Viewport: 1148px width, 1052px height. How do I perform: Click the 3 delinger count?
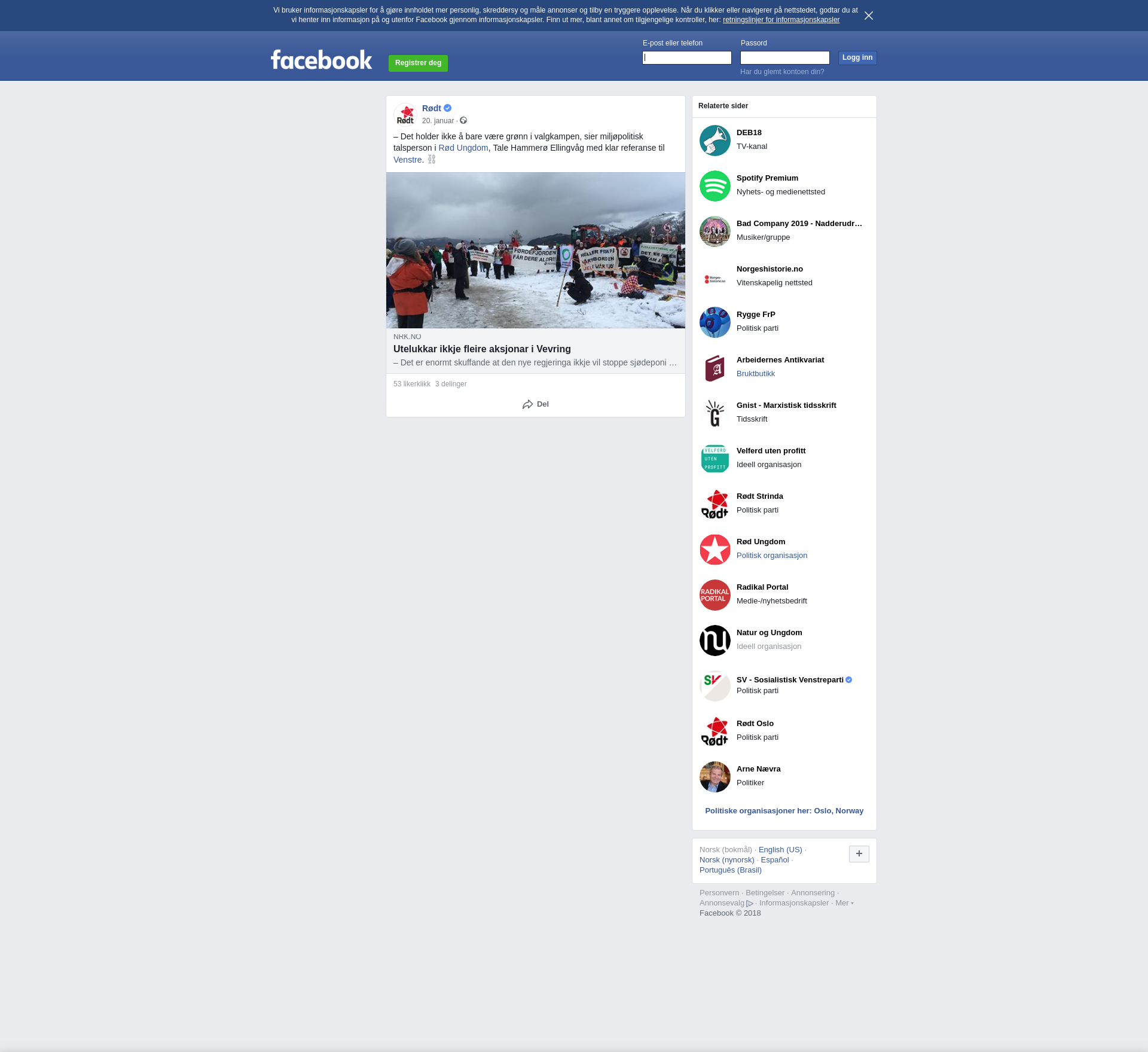click(451, 384)
